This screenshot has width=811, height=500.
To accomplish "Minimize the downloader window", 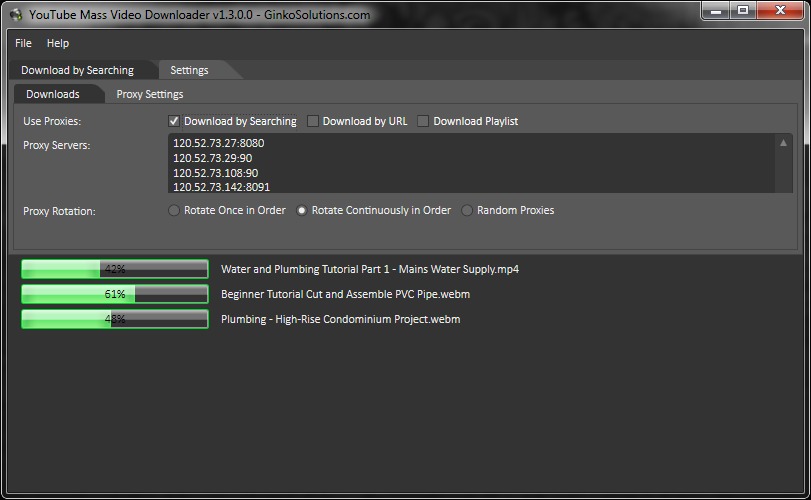I will (x=716, y=11).
